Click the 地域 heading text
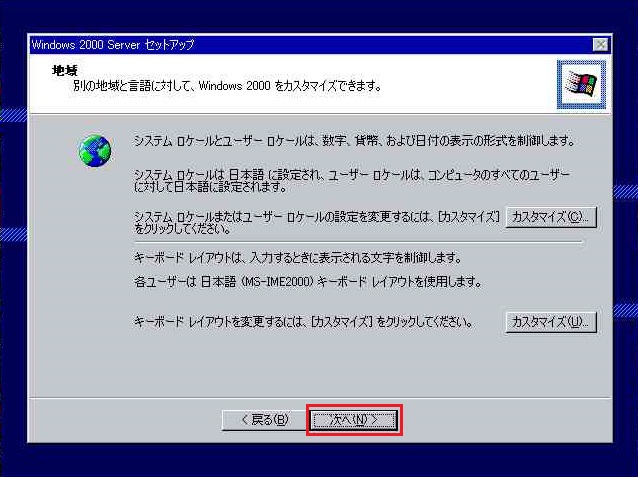 tap(65, 70)
